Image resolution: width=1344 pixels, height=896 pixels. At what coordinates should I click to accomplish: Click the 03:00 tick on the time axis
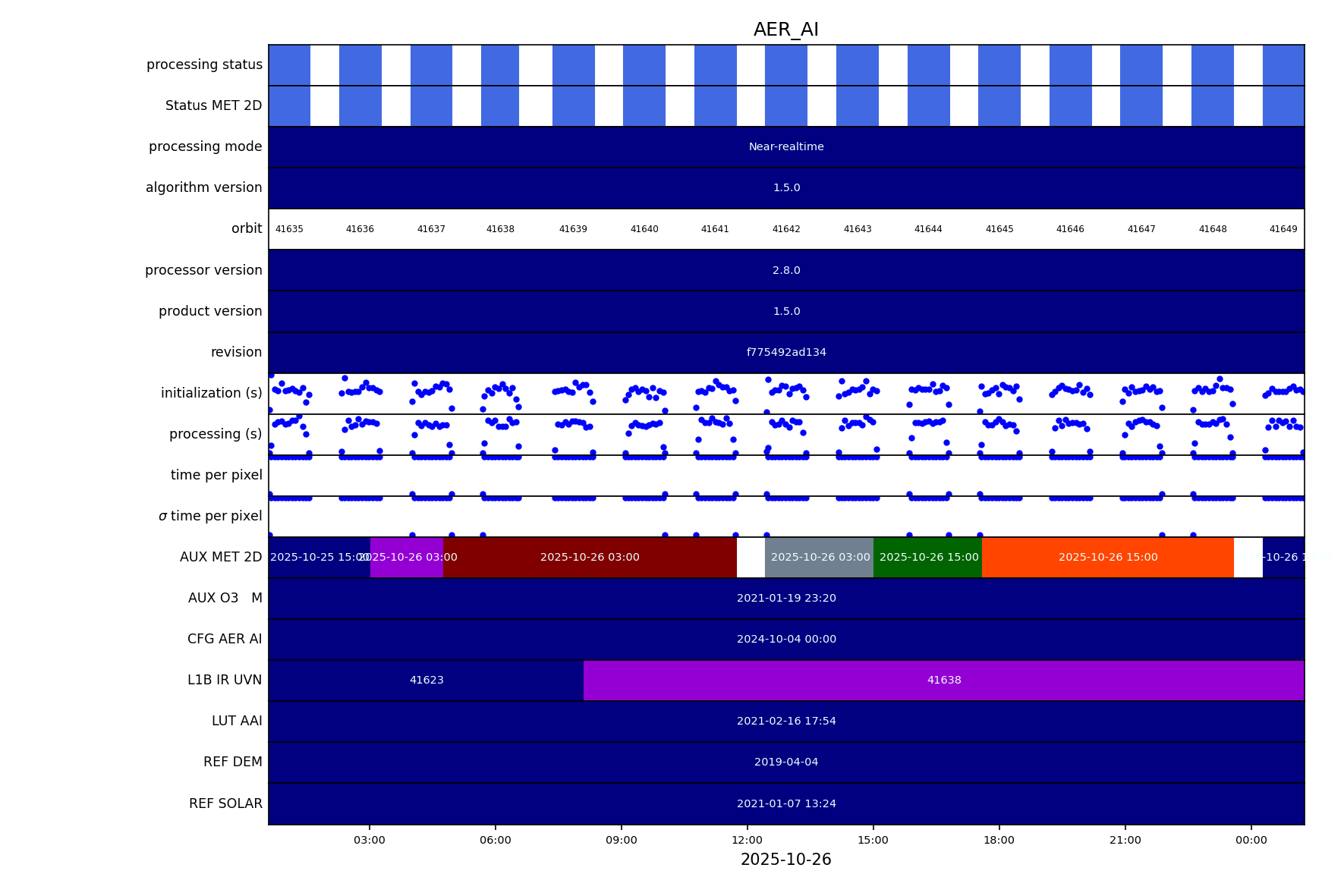370,840
